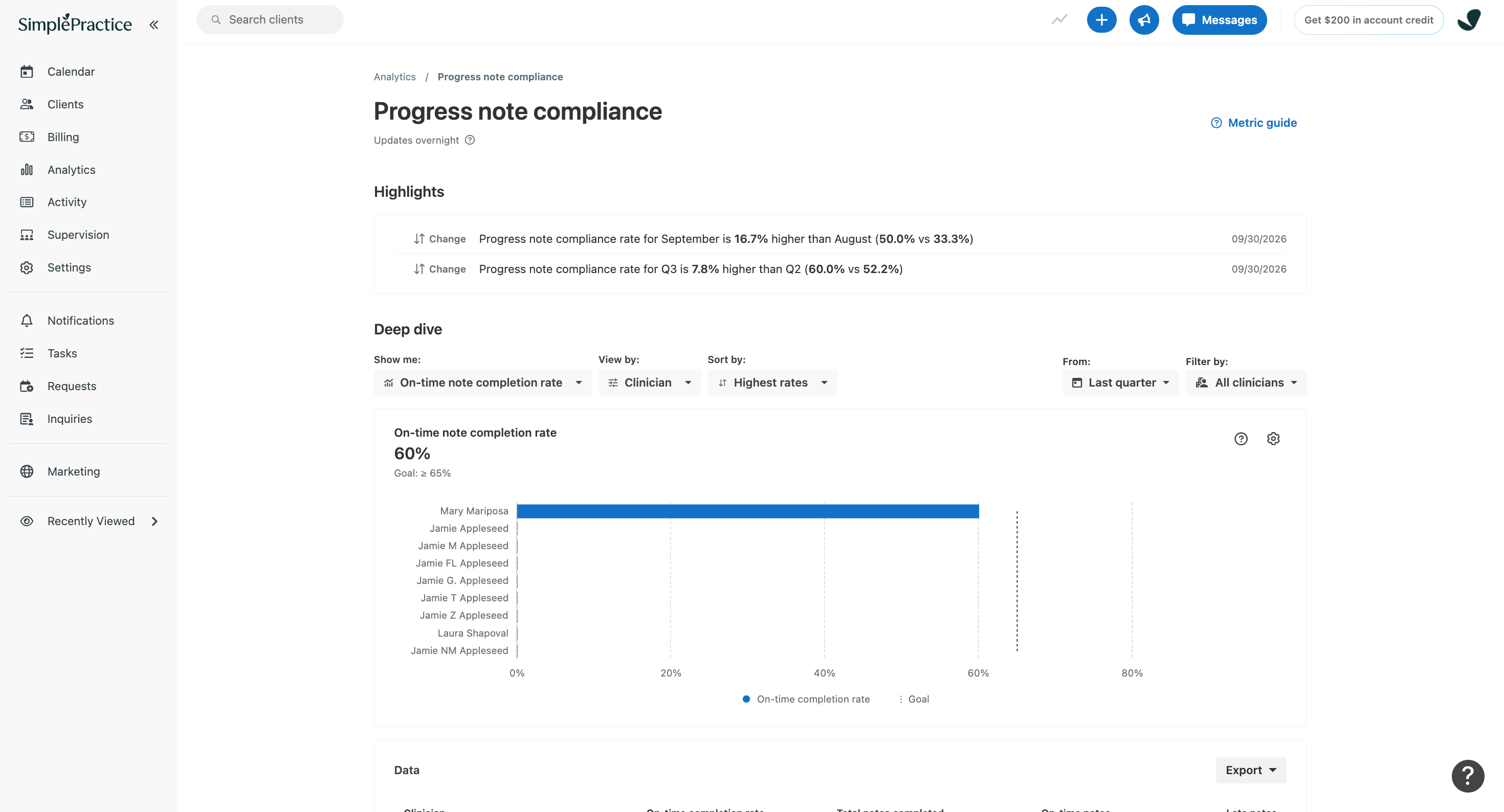Viewport: 1504px width, 812px height.
Task: Open the profile avatar menu
Action: [1469, 20]
